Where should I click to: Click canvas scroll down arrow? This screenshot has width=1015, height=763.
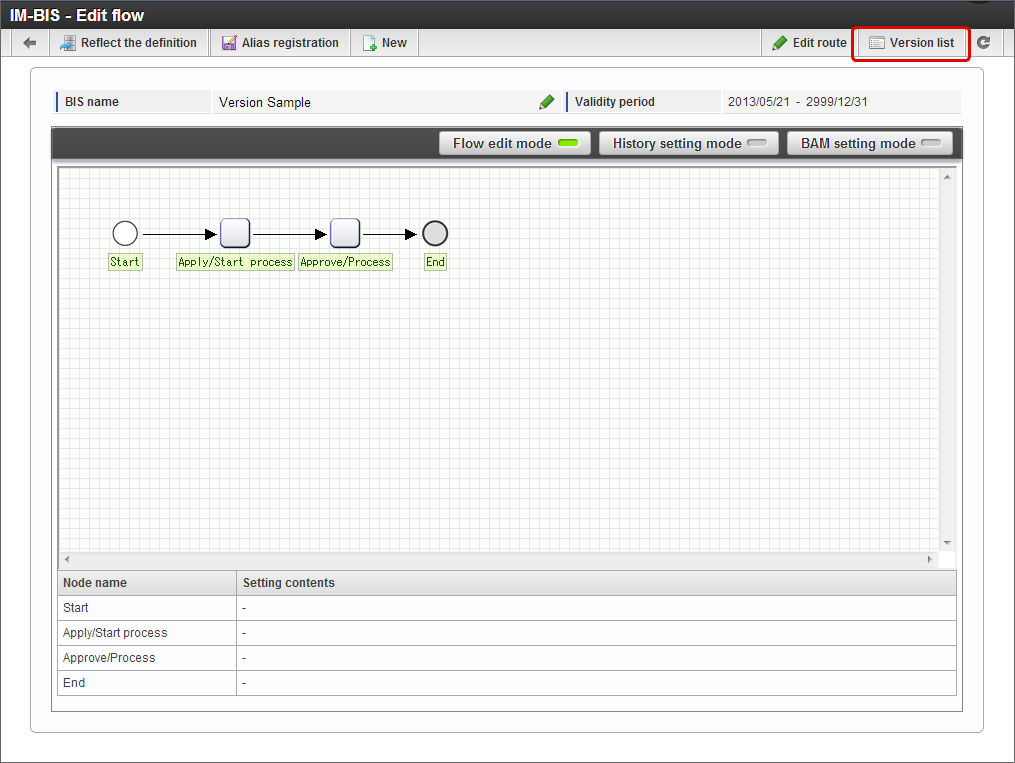[947, 542]
